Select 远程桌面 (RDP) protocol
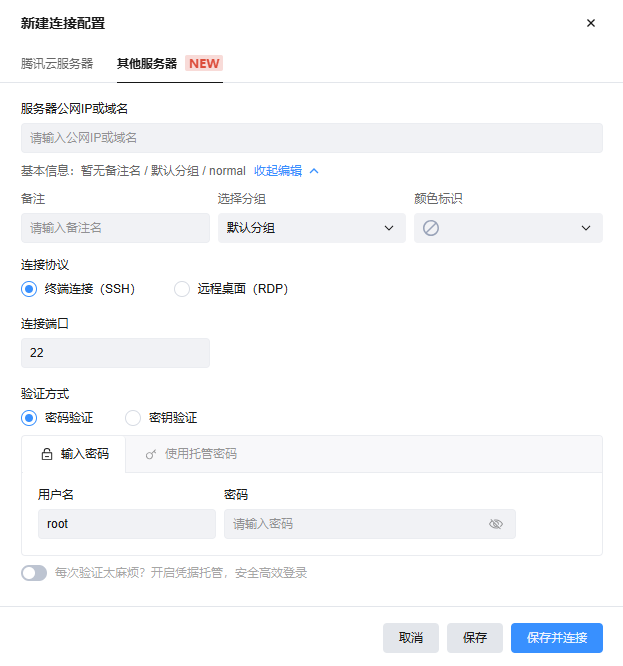 [x=182, y=289]
